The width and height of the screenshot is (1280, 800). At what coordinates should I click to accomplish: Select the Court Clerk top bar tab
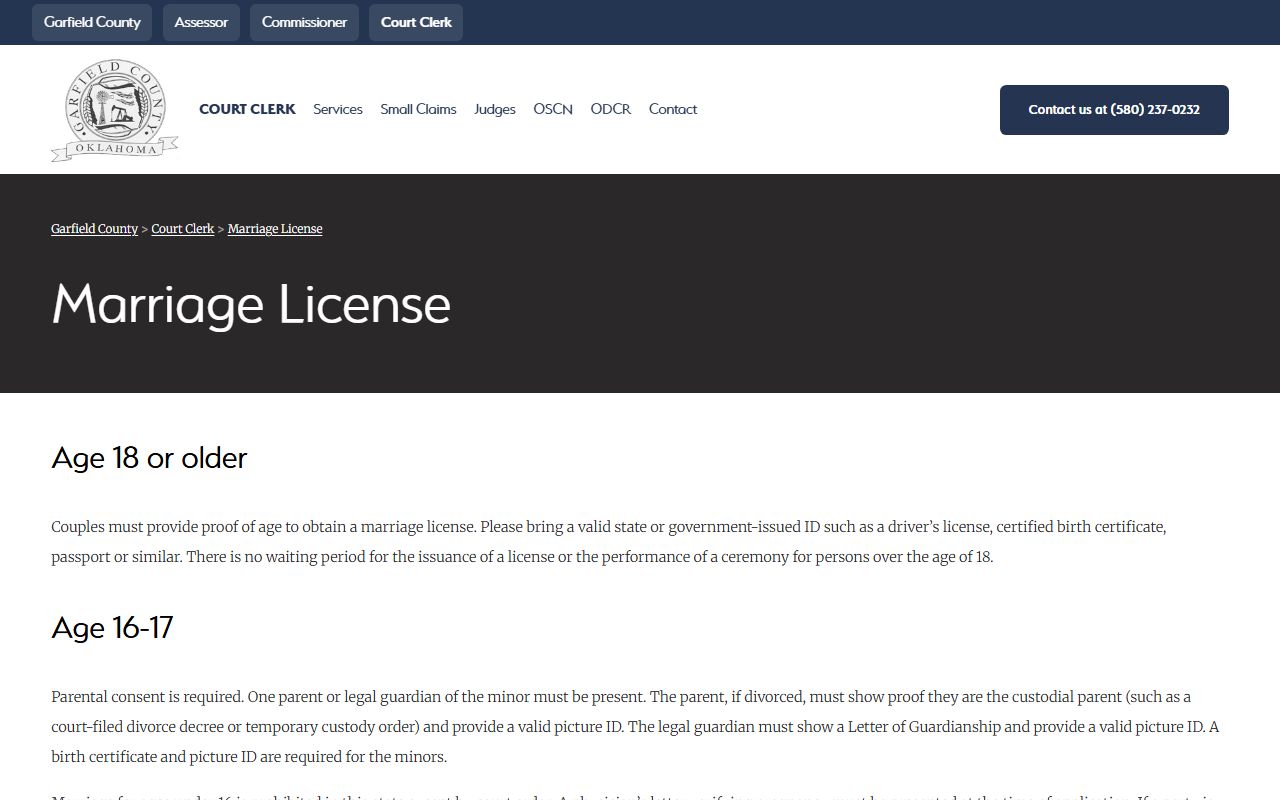[416, 22]
